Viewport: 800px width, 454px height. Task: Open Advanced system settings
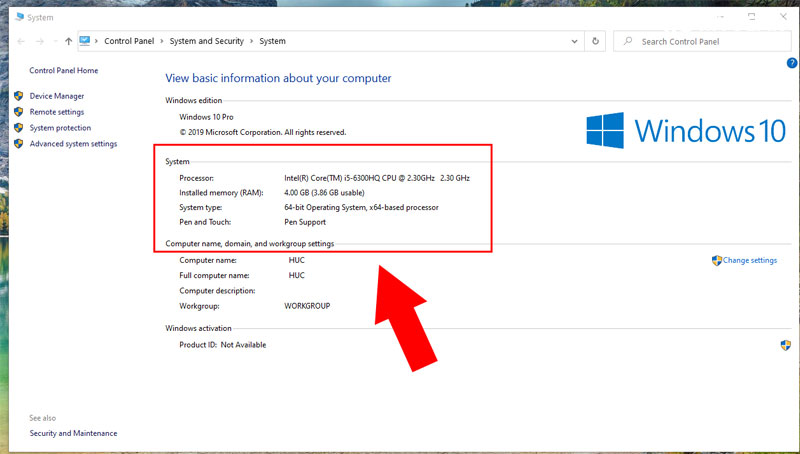click(x=73, y=144)
